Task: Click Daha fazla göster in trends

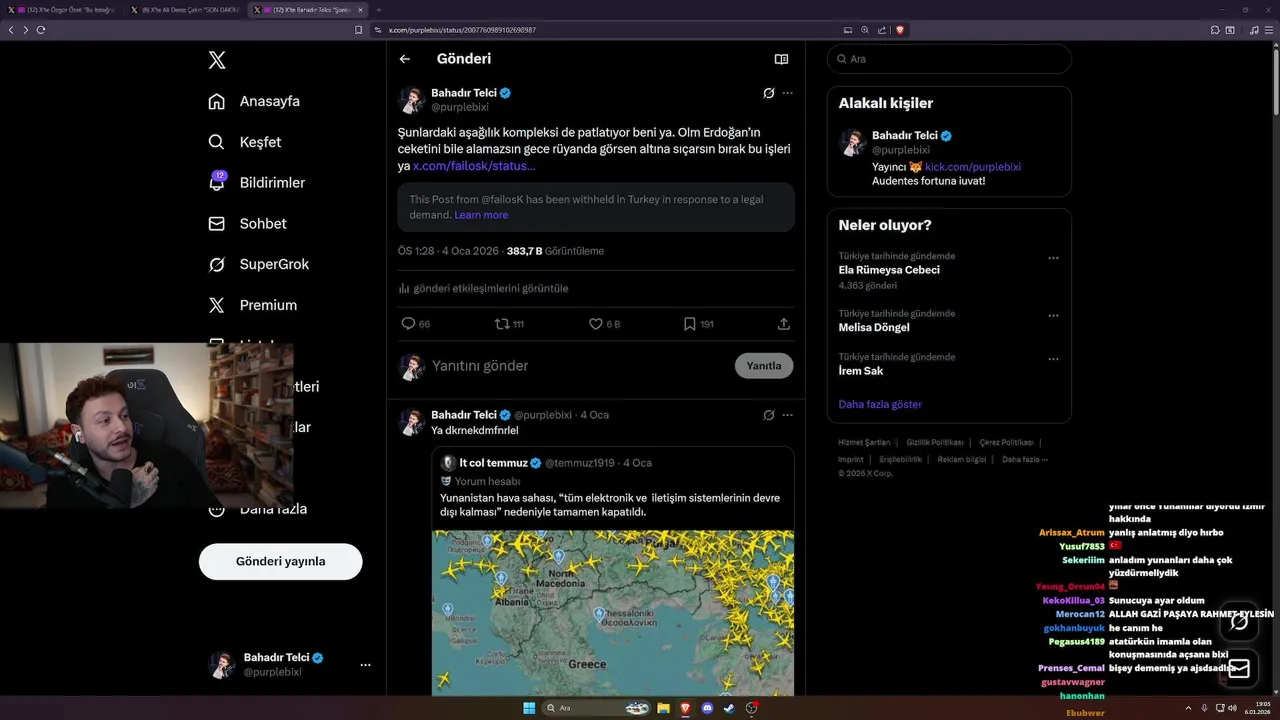Action: click(880, 404)
